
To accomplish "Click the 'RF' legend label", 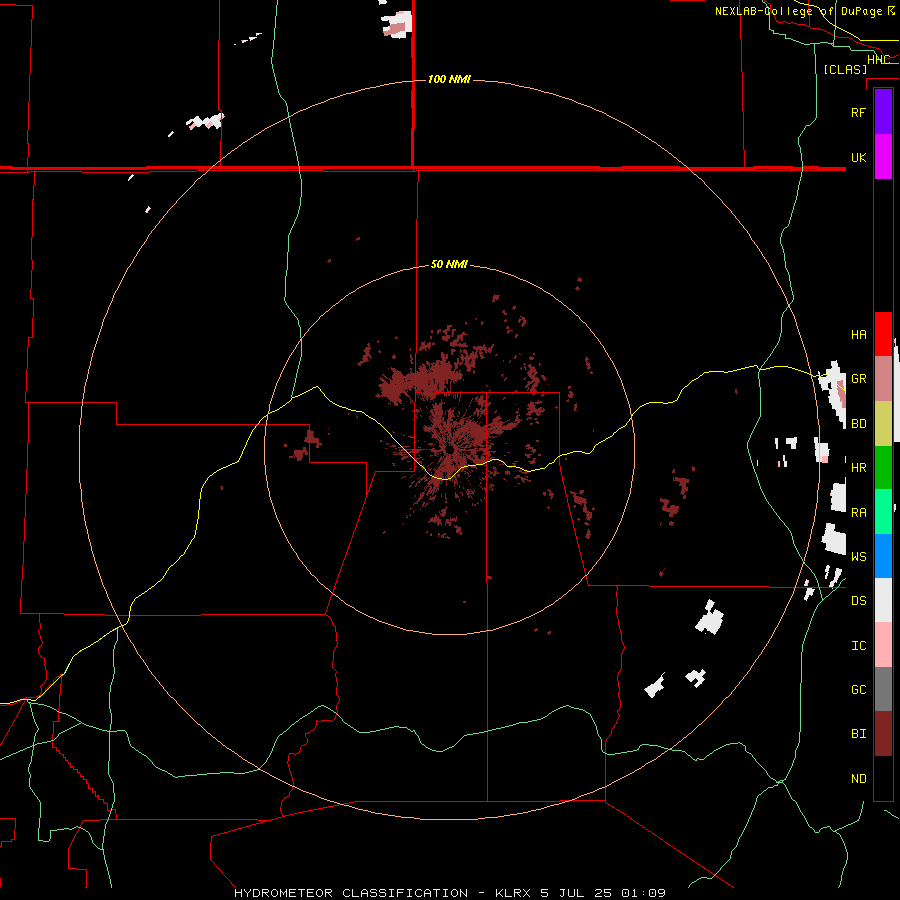I will (x=858, y=112).
